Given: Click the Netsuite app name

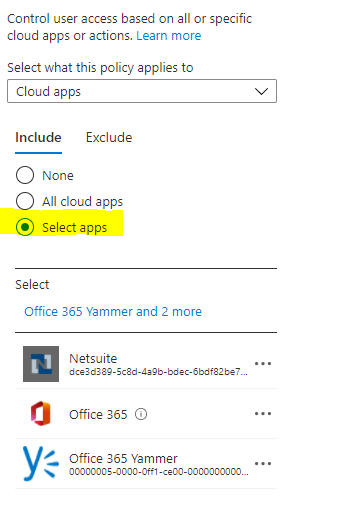Looking at the screenshot, I should coord(93,358).
